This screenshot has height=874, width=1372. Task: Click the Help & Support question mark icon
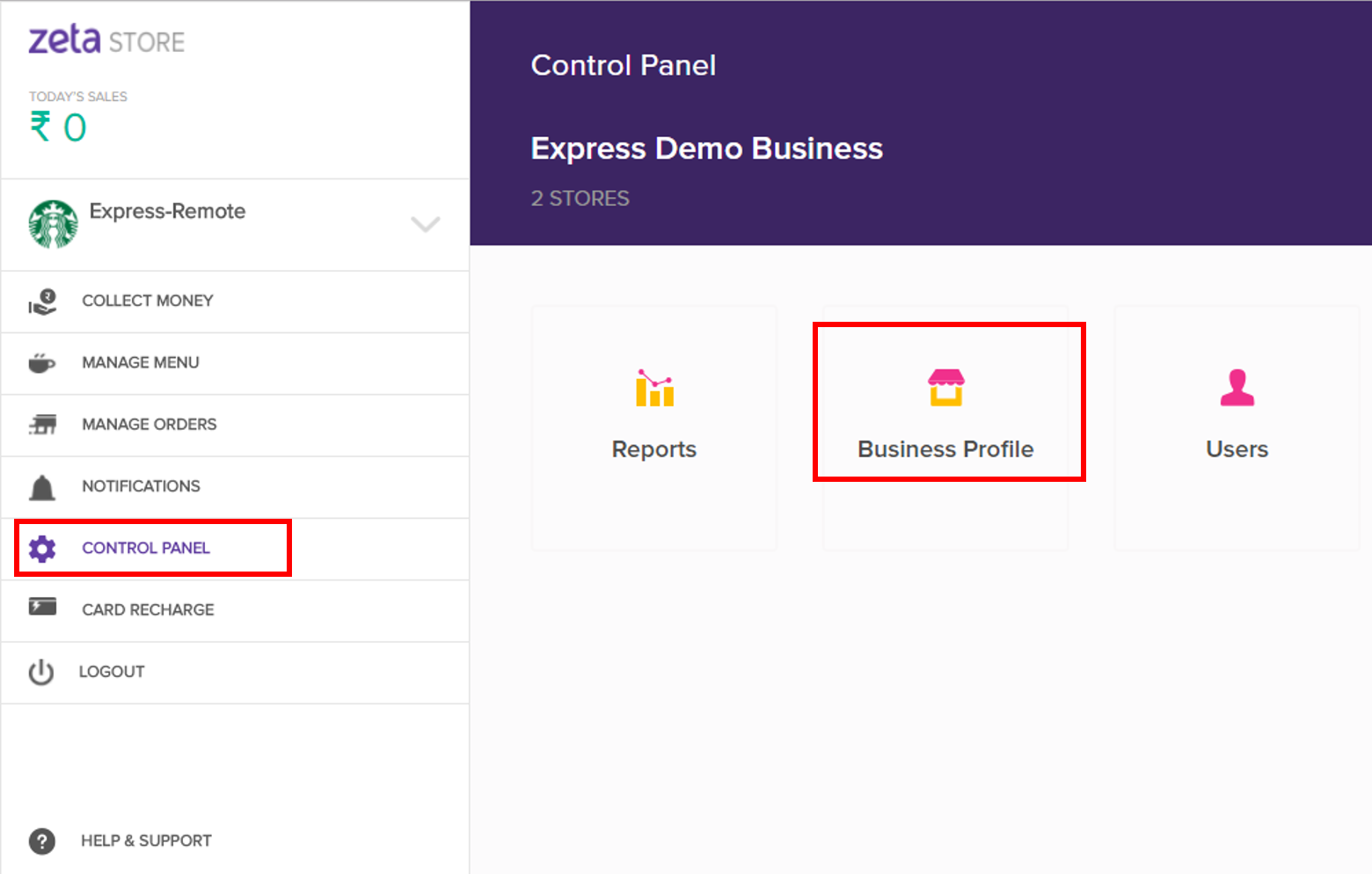pos(42,841)
